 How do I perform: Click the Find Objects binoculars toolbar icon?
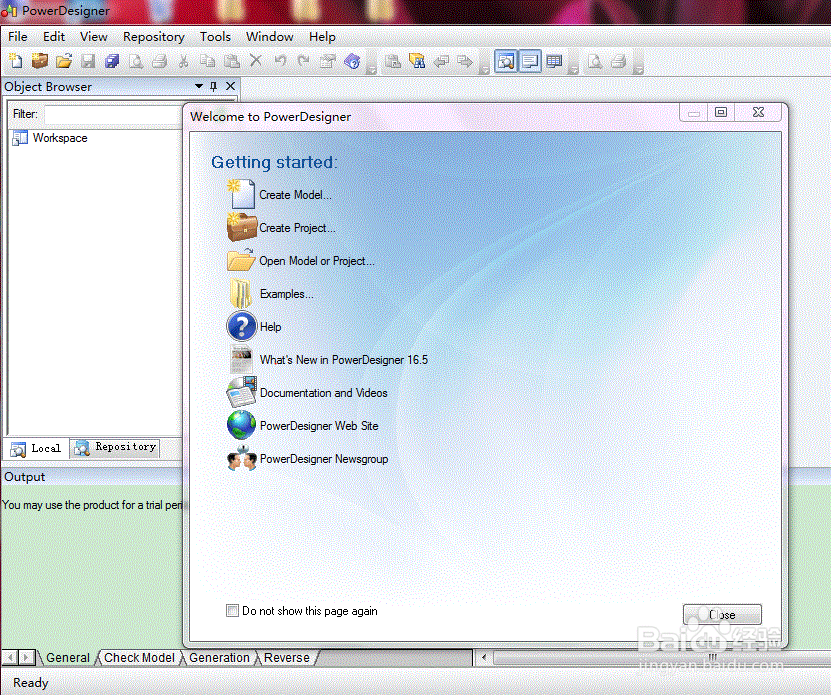point(417,61)
